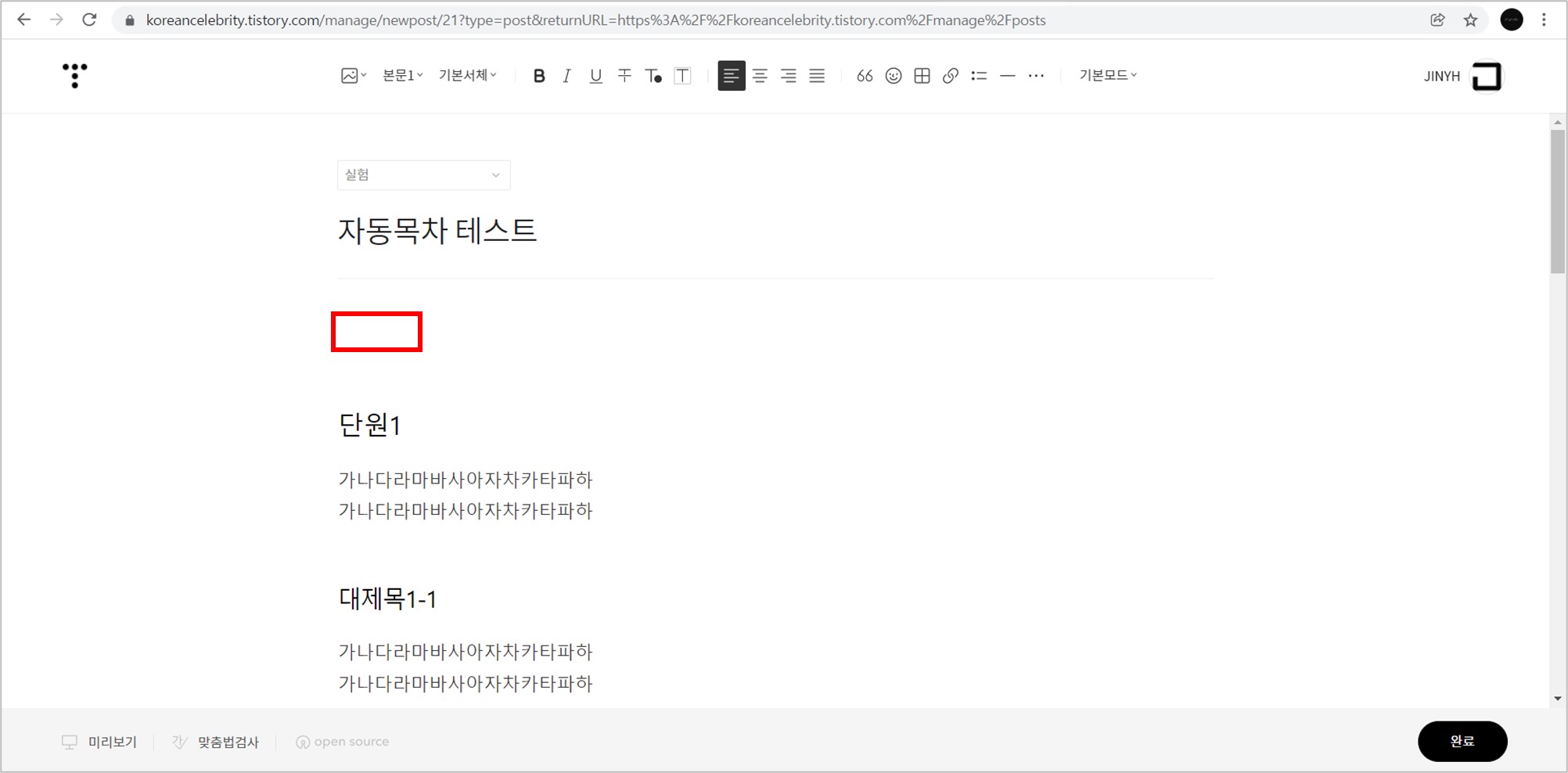
Task: Justify the text alignment
Action: pyautogui.click(x=817, y=76)
